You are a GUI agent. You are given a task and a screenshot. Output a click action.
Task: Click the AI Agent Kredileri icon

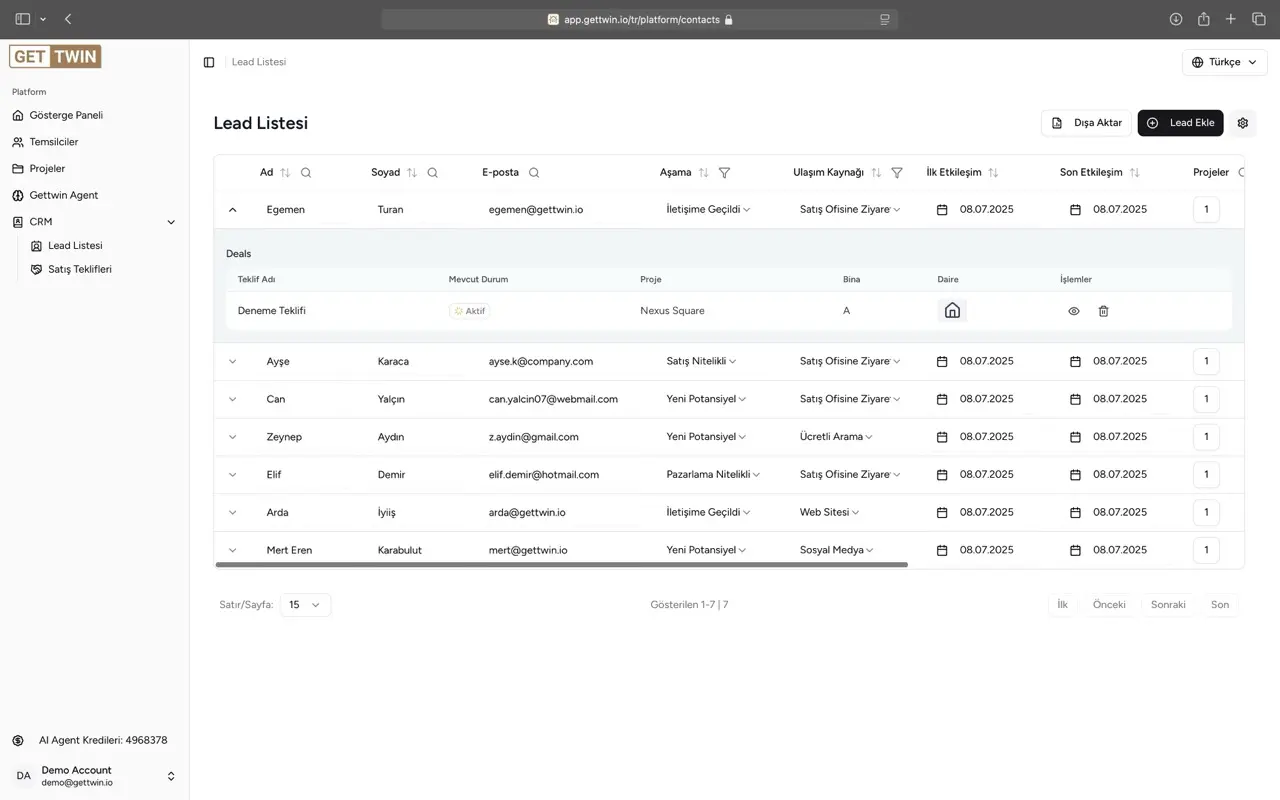pos(16,740)
